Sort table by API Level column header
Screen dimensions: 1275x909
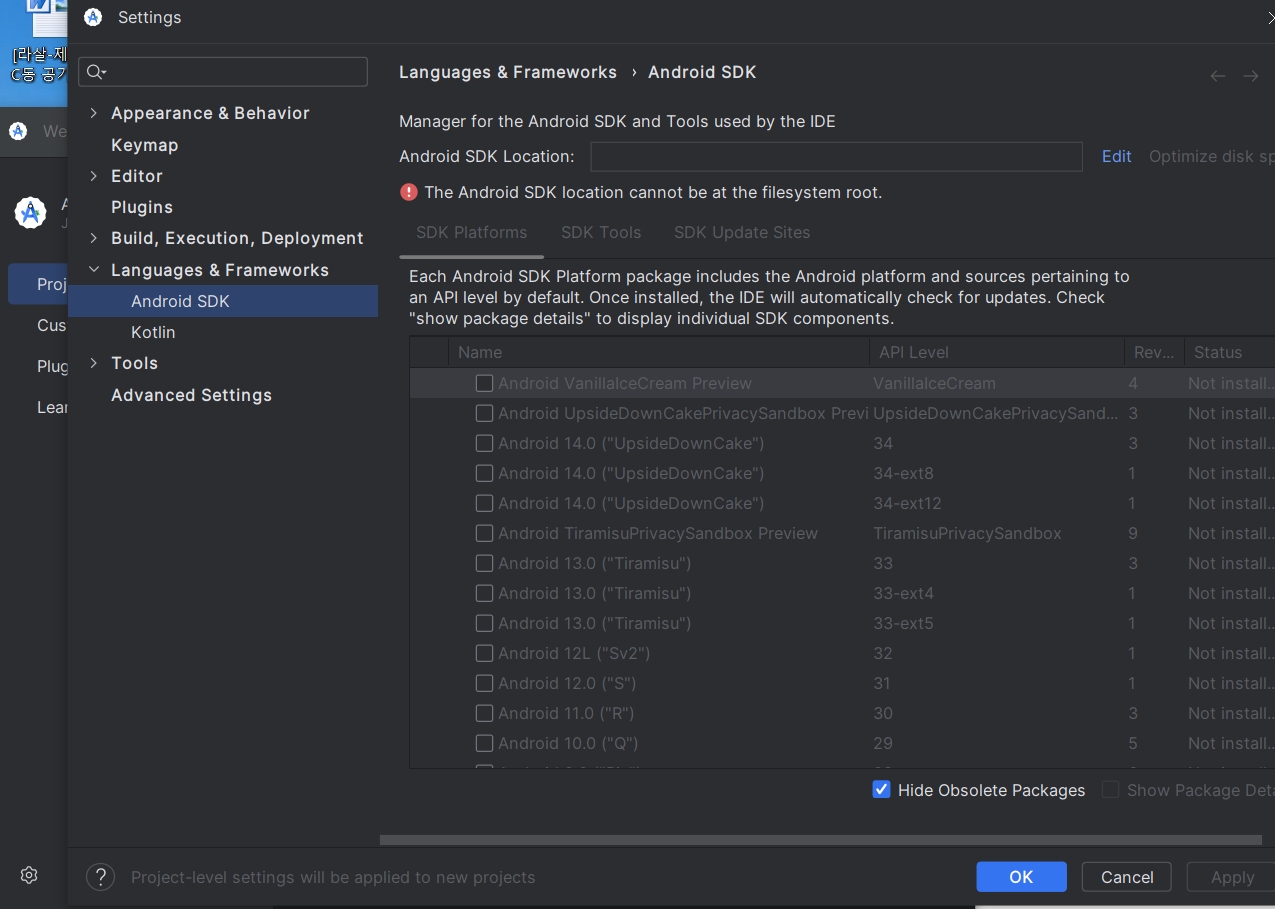click(997, 352)
